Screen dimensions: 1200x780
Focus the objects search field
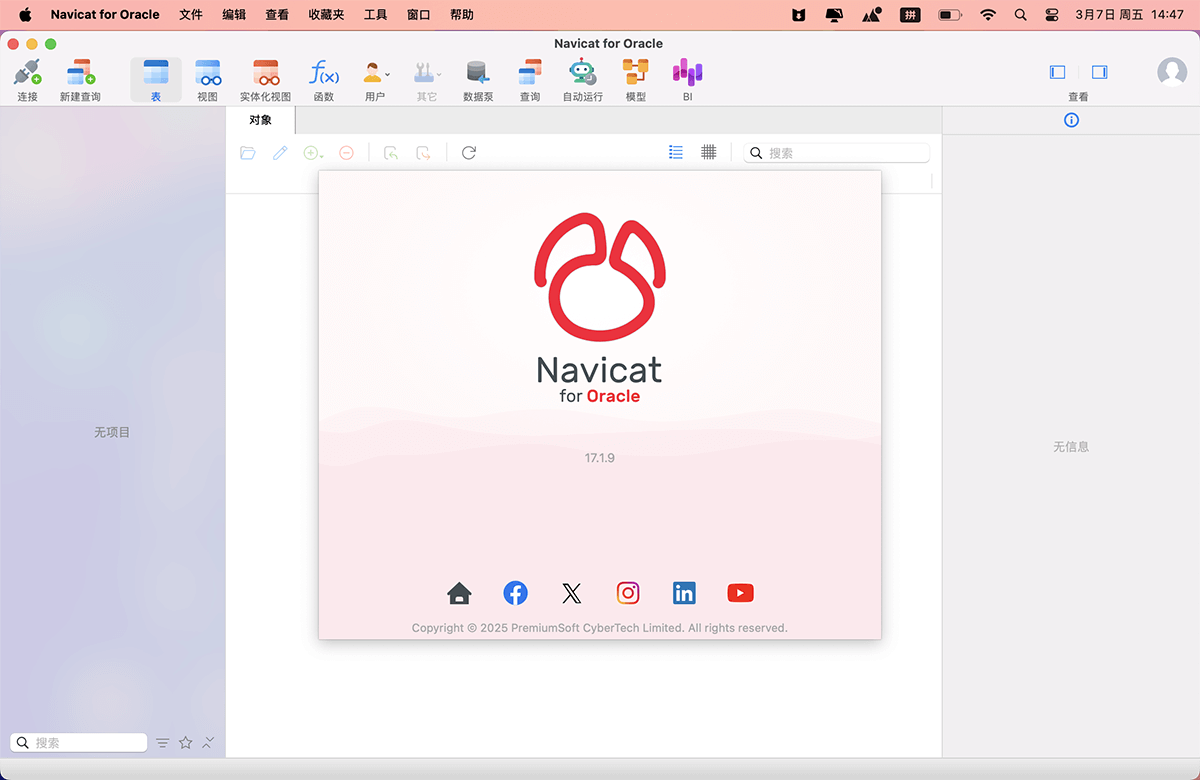pos(837,153)
